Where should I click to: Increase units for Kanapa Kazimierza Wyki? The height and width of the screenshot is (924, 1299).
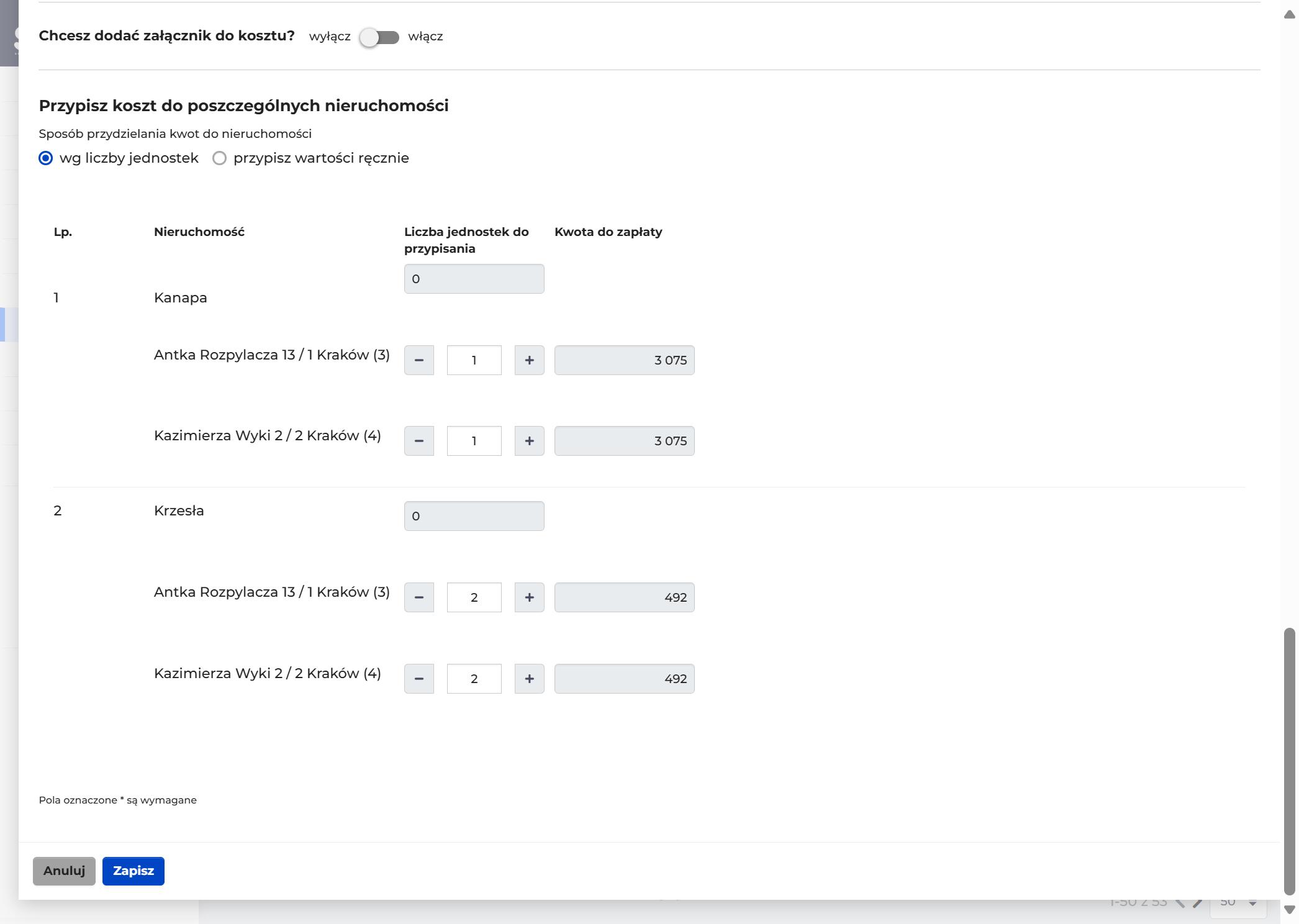[530, 441]
